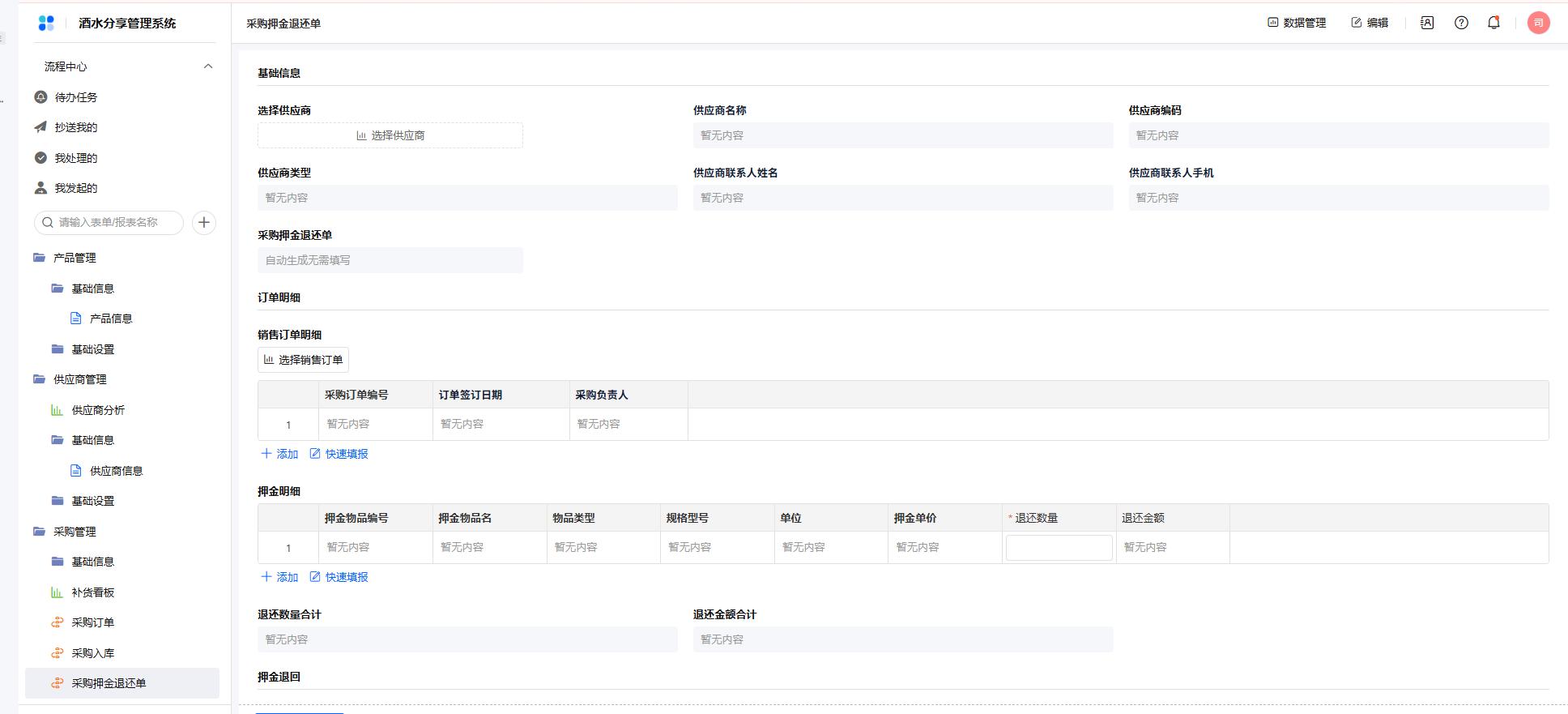Collapse 基础信息 folder under 产品管理
This screenshot has width=1568, height=714.
click(122, 289)
